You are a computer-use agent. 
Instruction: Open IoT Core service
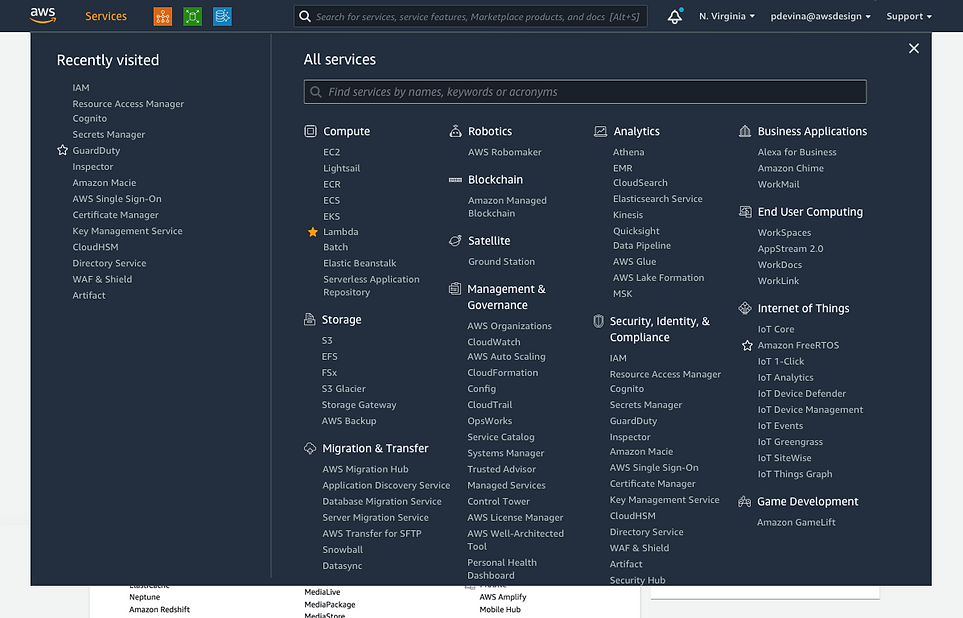(x=776, y=329)
